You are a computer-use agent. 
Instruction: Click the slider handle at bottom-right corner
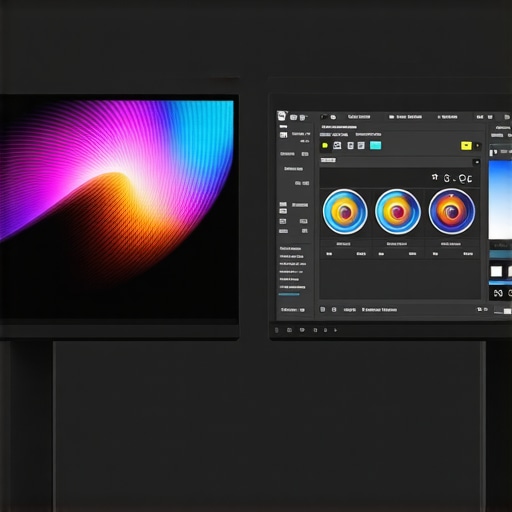pyautogui.click(x=507, y=311)
